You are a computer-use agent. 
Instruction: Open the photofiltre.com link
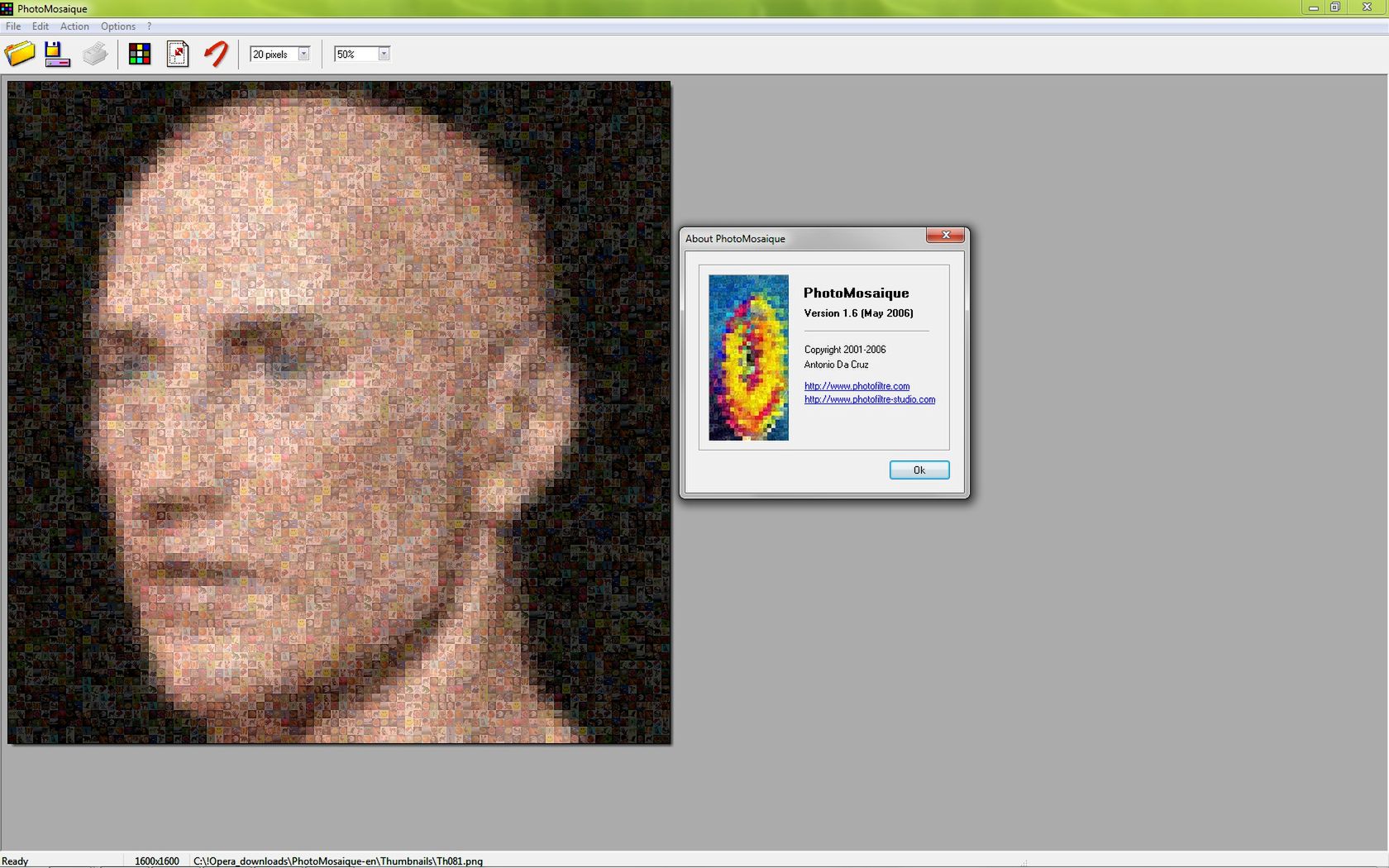(x=857, y=386)
